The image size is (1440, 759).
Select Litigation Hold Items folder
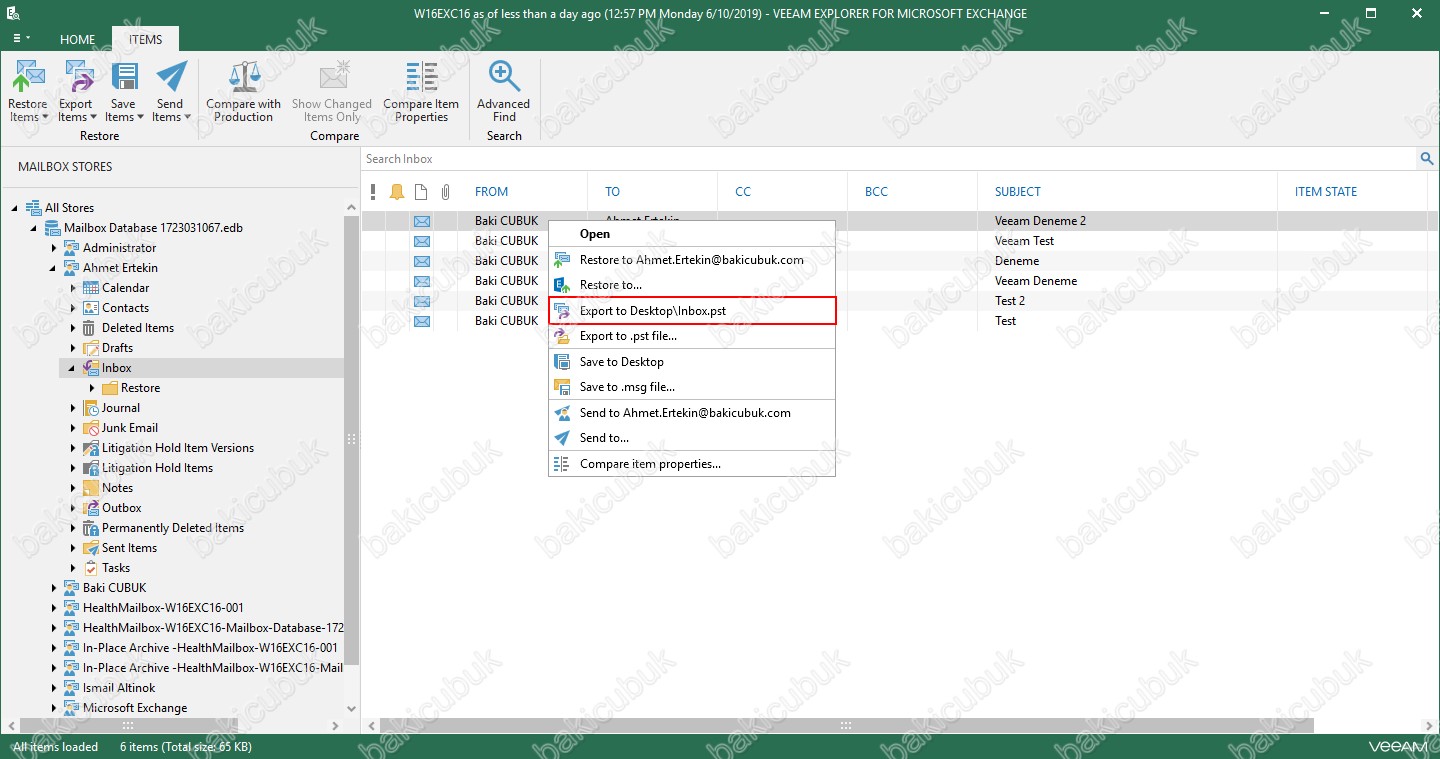click(157, 468)
